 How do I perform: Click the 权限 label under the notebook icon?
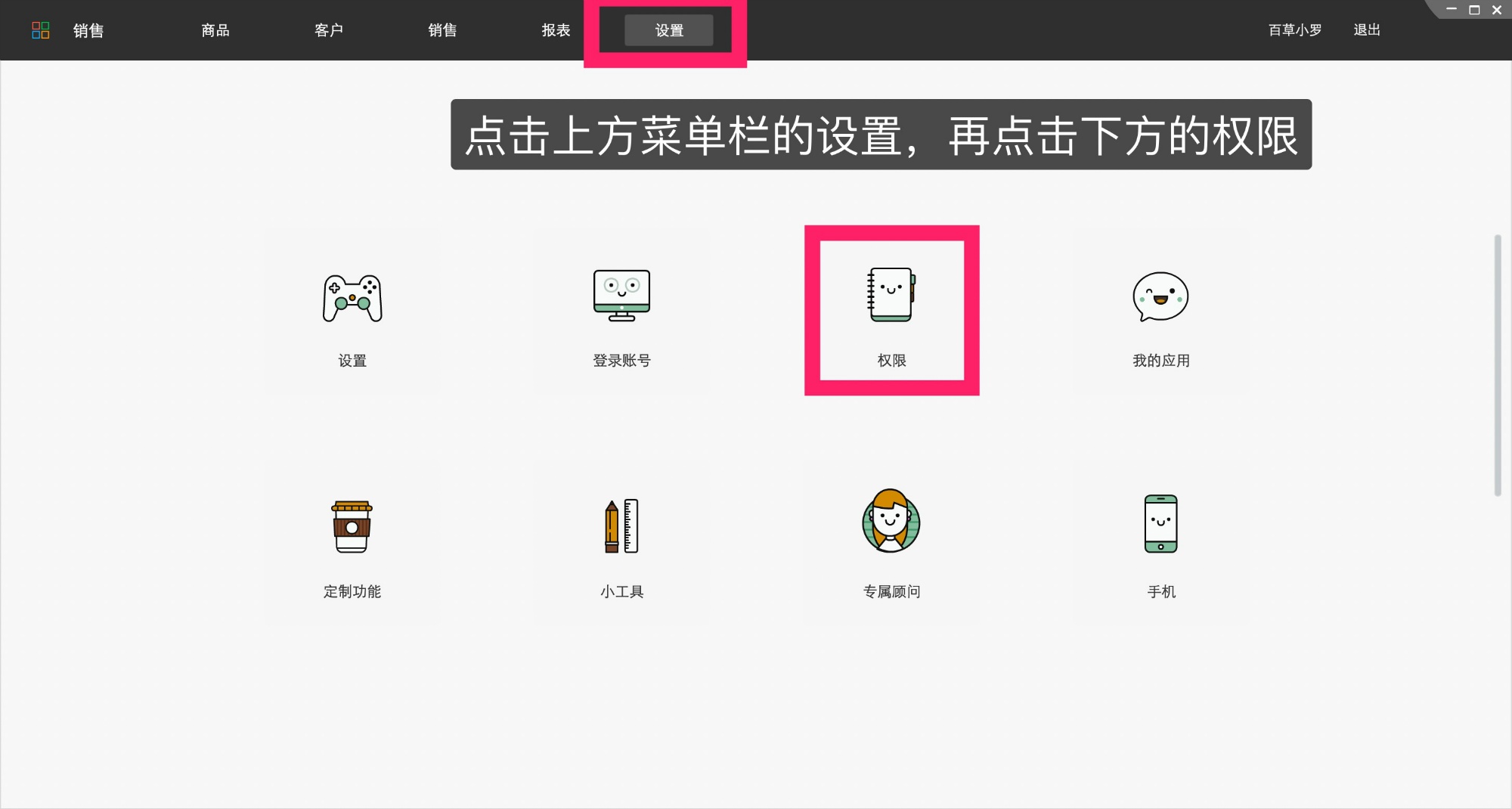pos(891,361)
